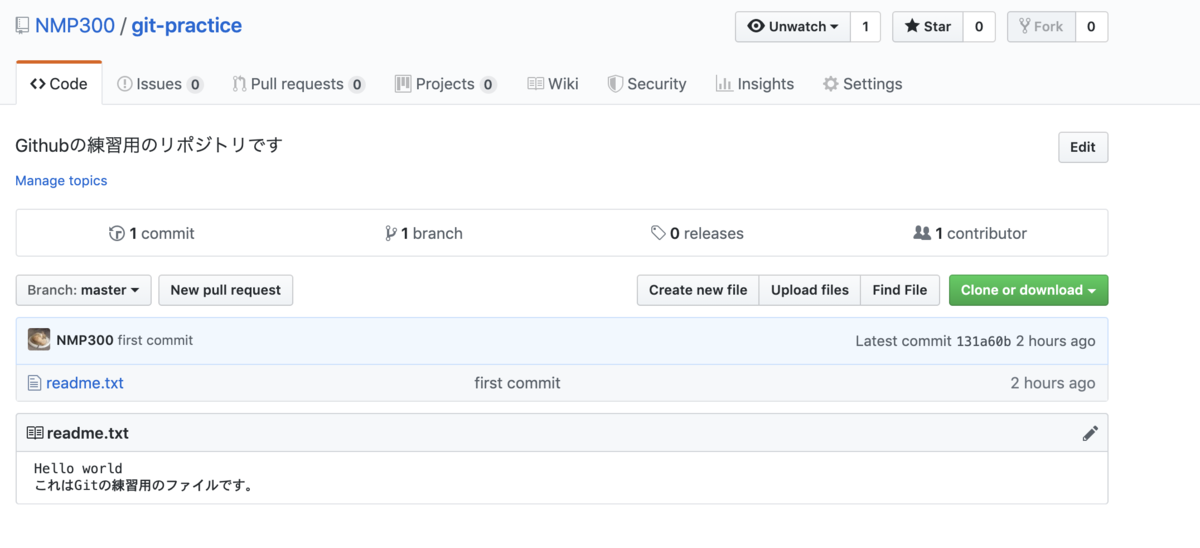Screen dimensions: 1200x548
Task: Click the Edit description button
Action: [x=1083, y=147]
